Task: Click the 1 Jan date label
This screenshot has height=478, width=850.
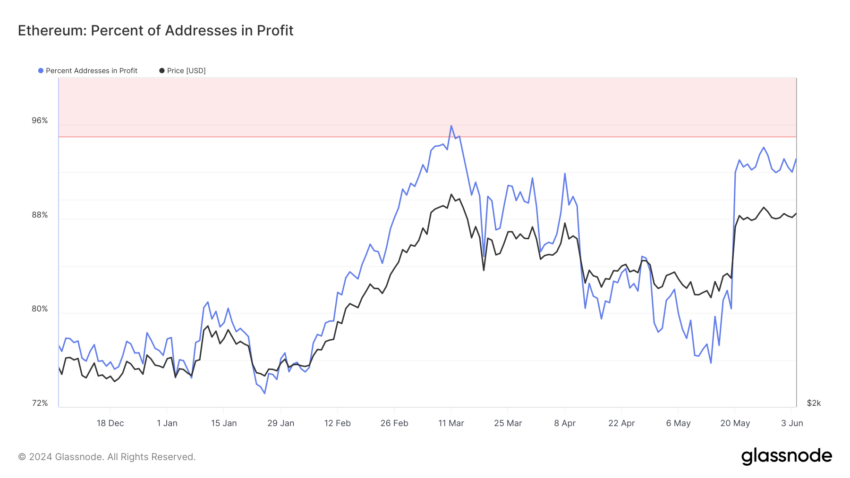Action: [x=167, y=423]
